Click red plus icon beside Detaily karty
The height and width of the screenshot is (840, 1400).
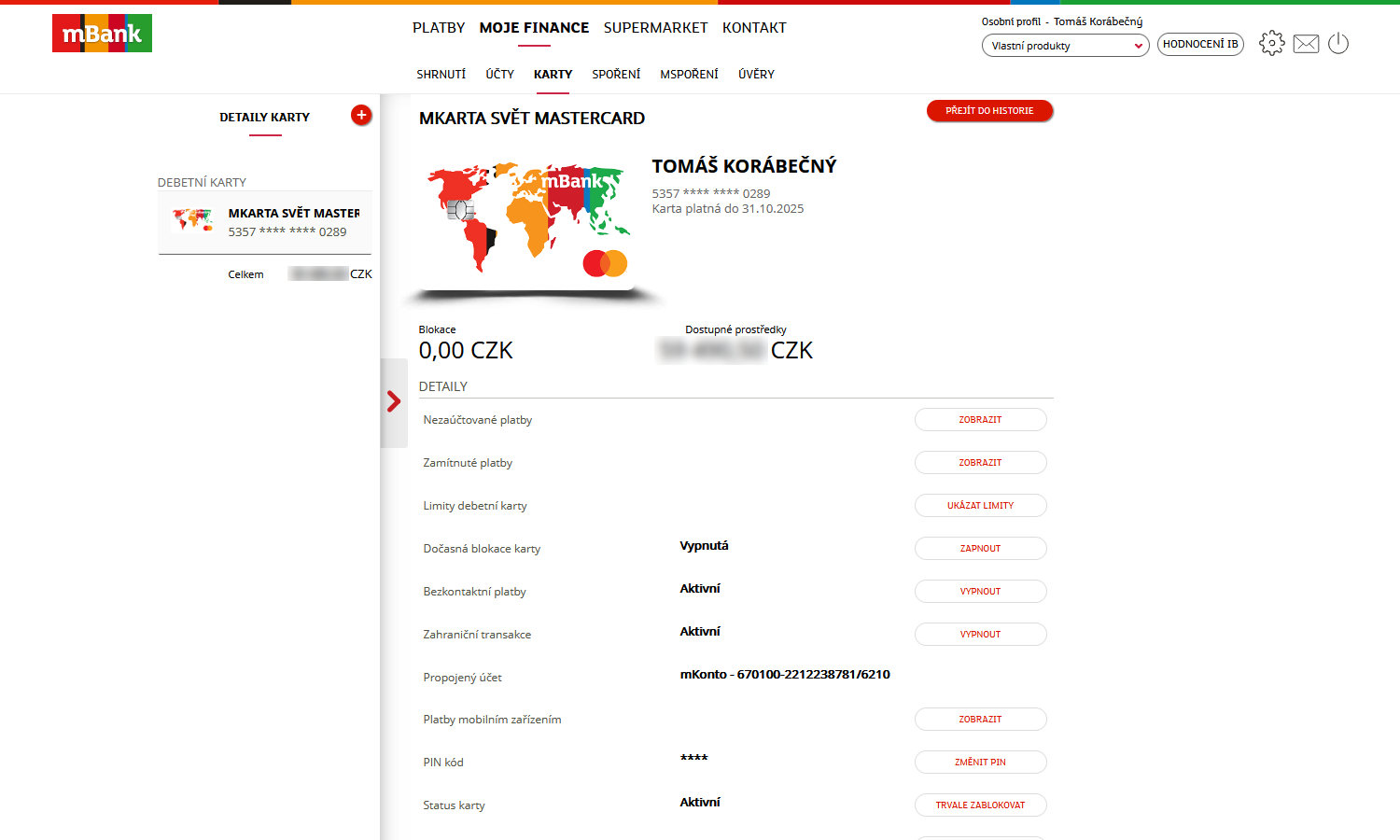pos(361,115)
